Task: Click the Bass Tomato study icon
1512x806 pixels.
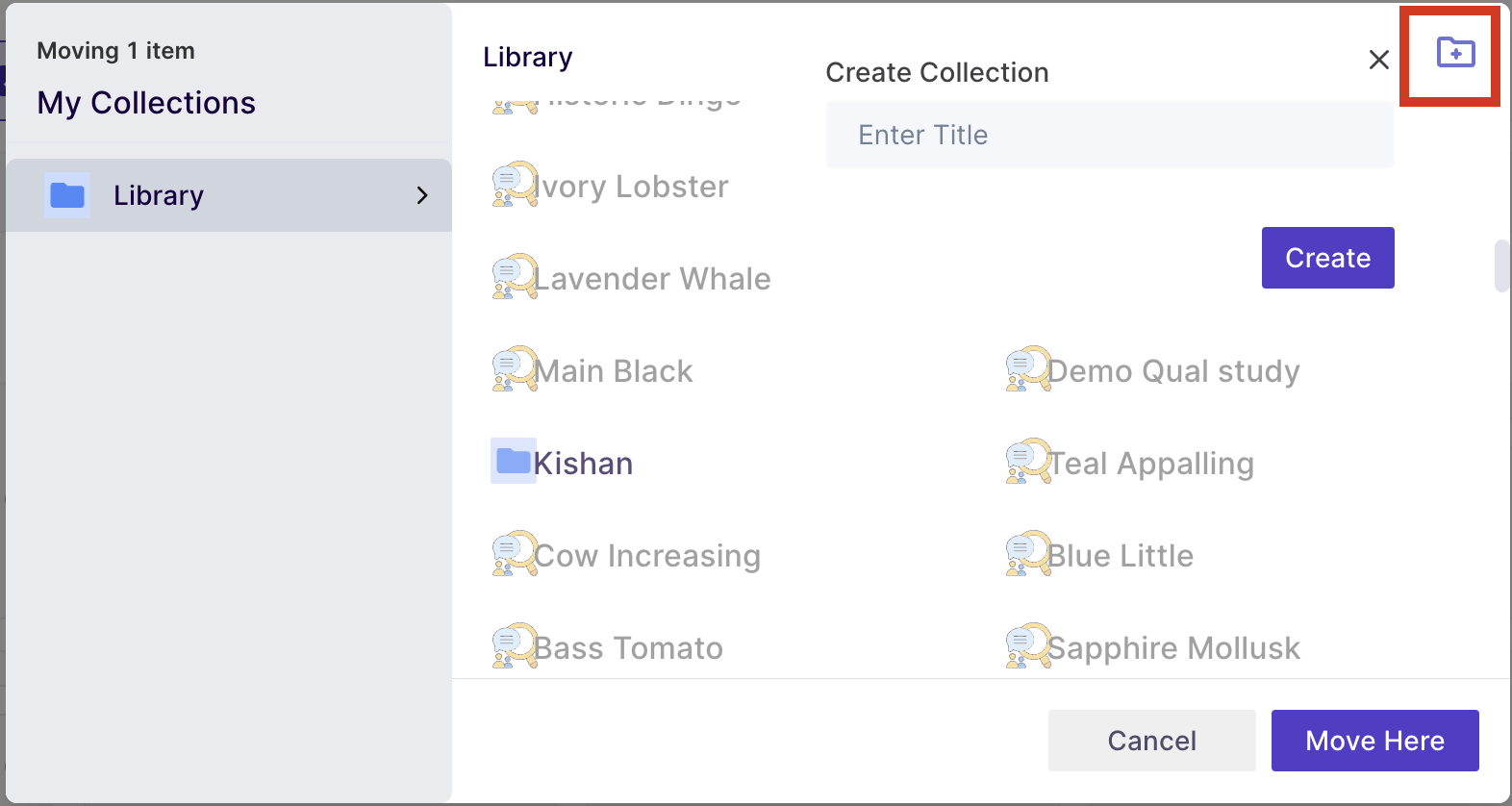Action: pos(515,645)
